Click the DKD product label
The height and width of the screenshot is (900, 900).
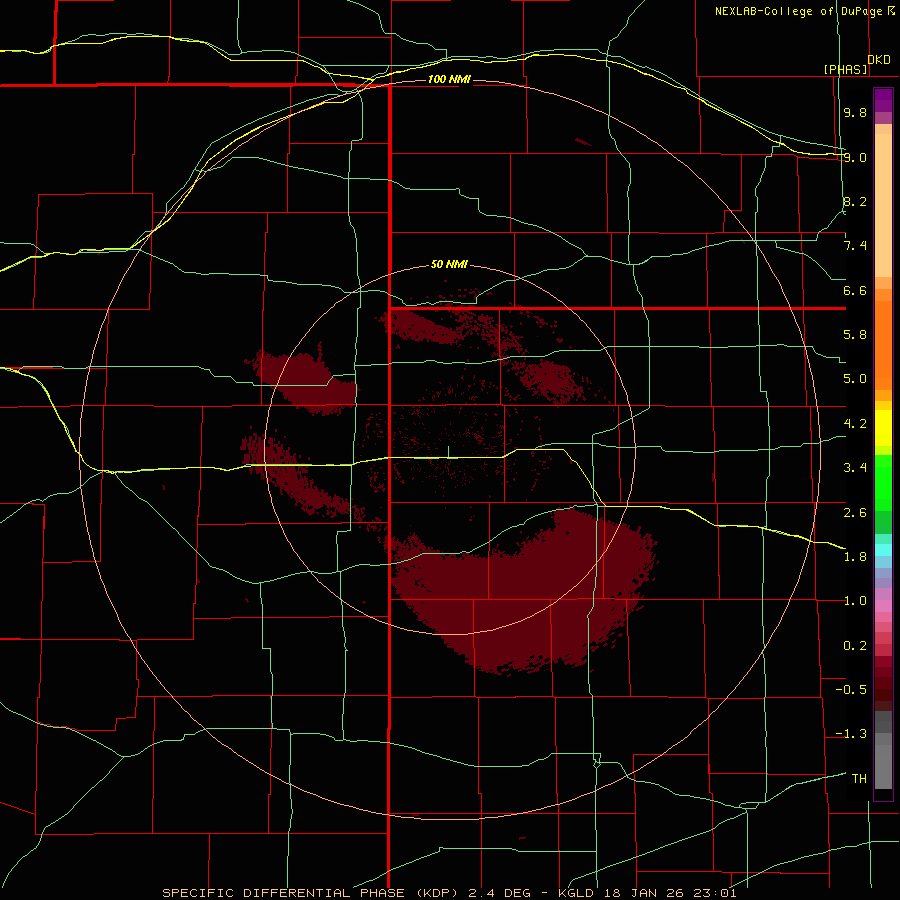click(879, 60)
